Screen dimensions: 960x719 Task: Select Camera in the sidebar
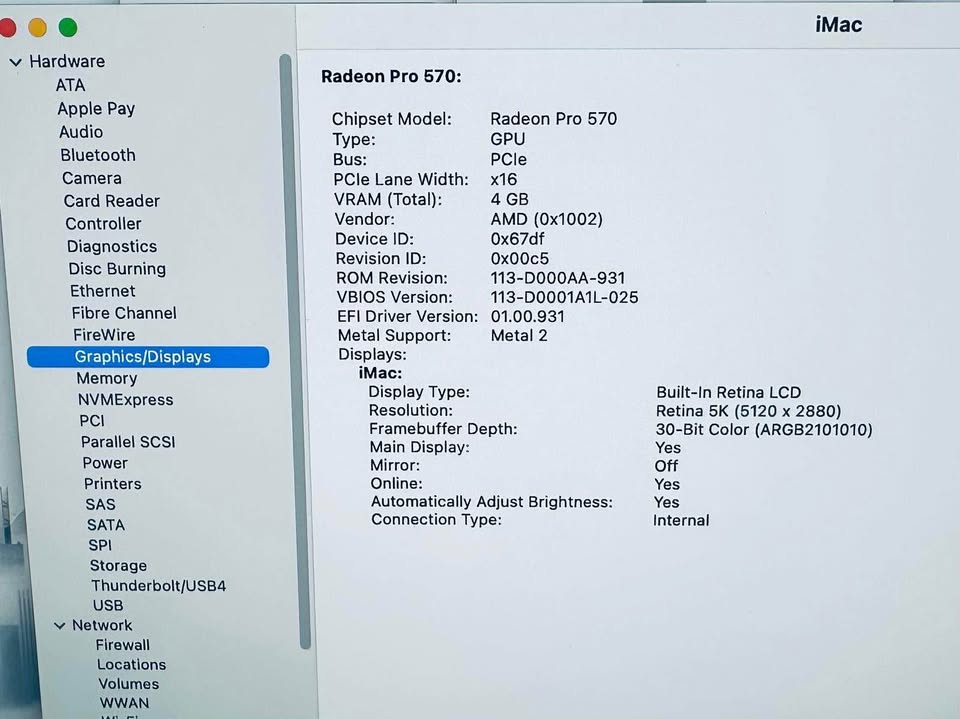[92, 178]
